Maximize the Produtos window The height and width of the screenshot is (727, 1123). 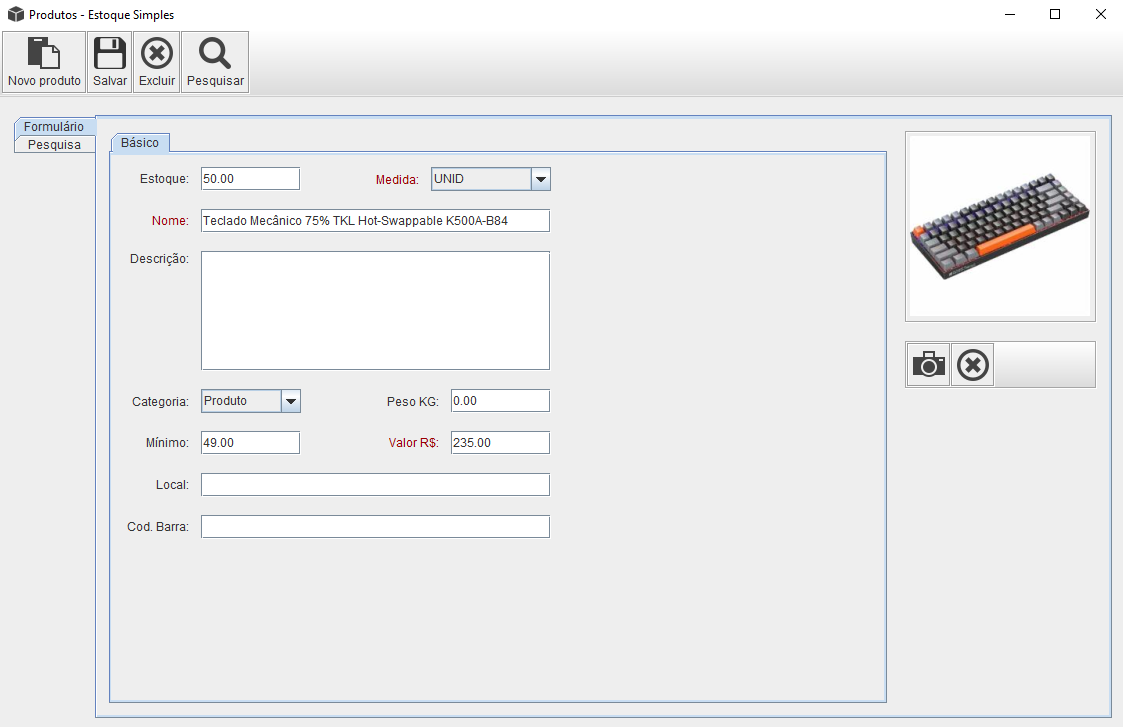click(x=1055, y=15)
